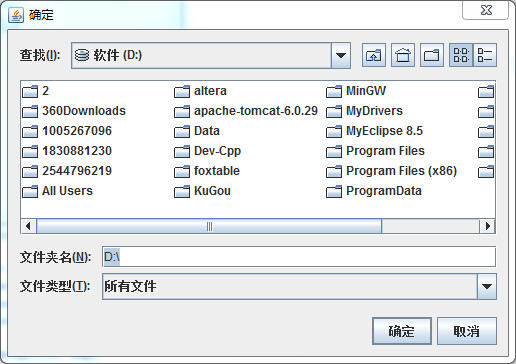Click the scroll right arrow
The width and height of the screenshot is (516, 364).
487,226
